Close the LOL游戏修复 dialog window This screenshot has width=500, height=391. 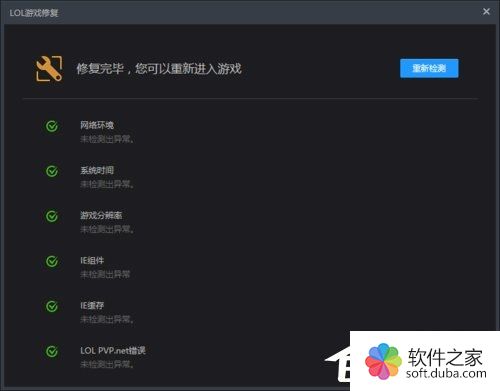486,12
